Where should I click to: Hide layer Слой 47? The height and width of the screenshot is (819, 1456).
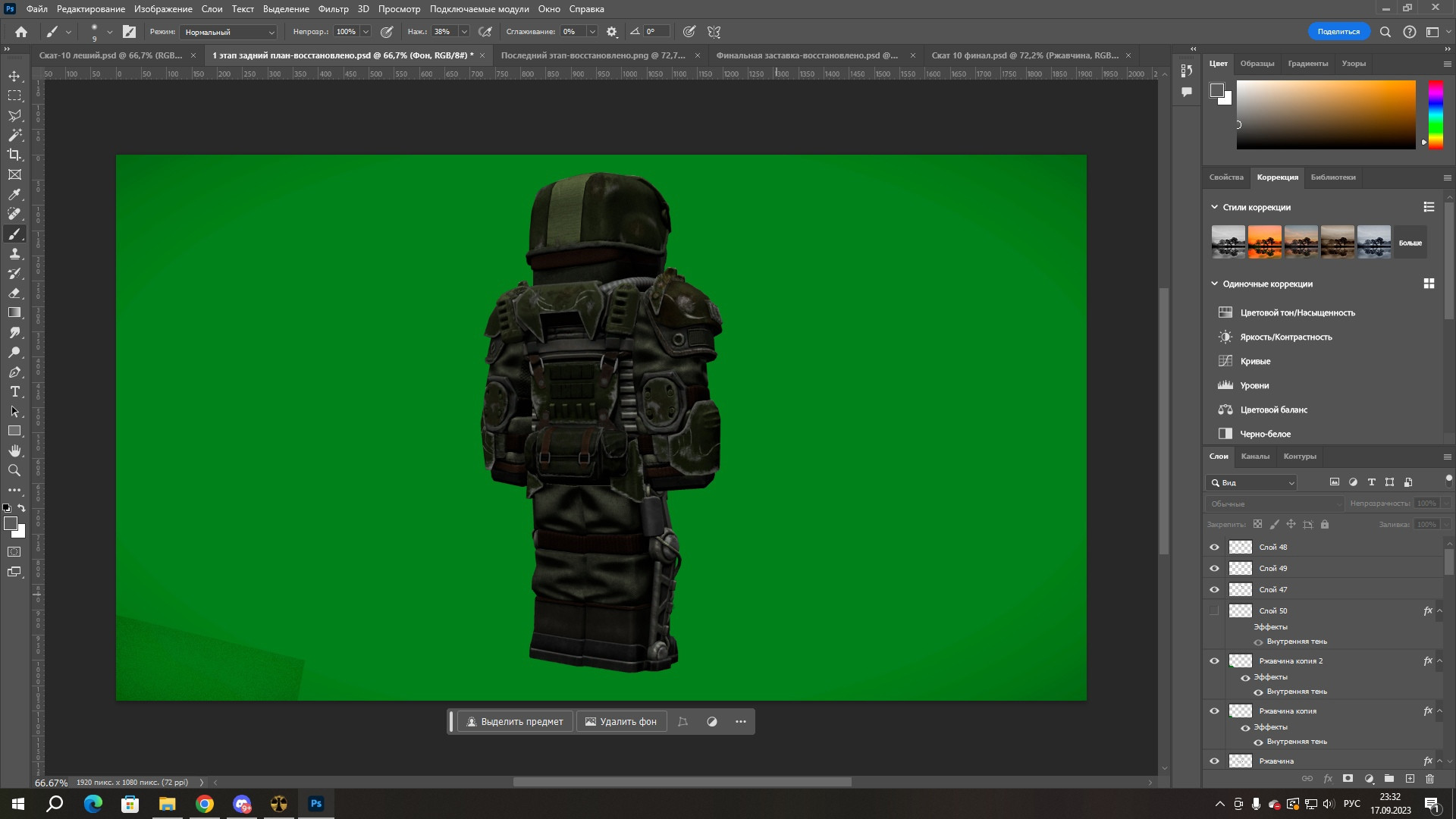pos(1214,590)
